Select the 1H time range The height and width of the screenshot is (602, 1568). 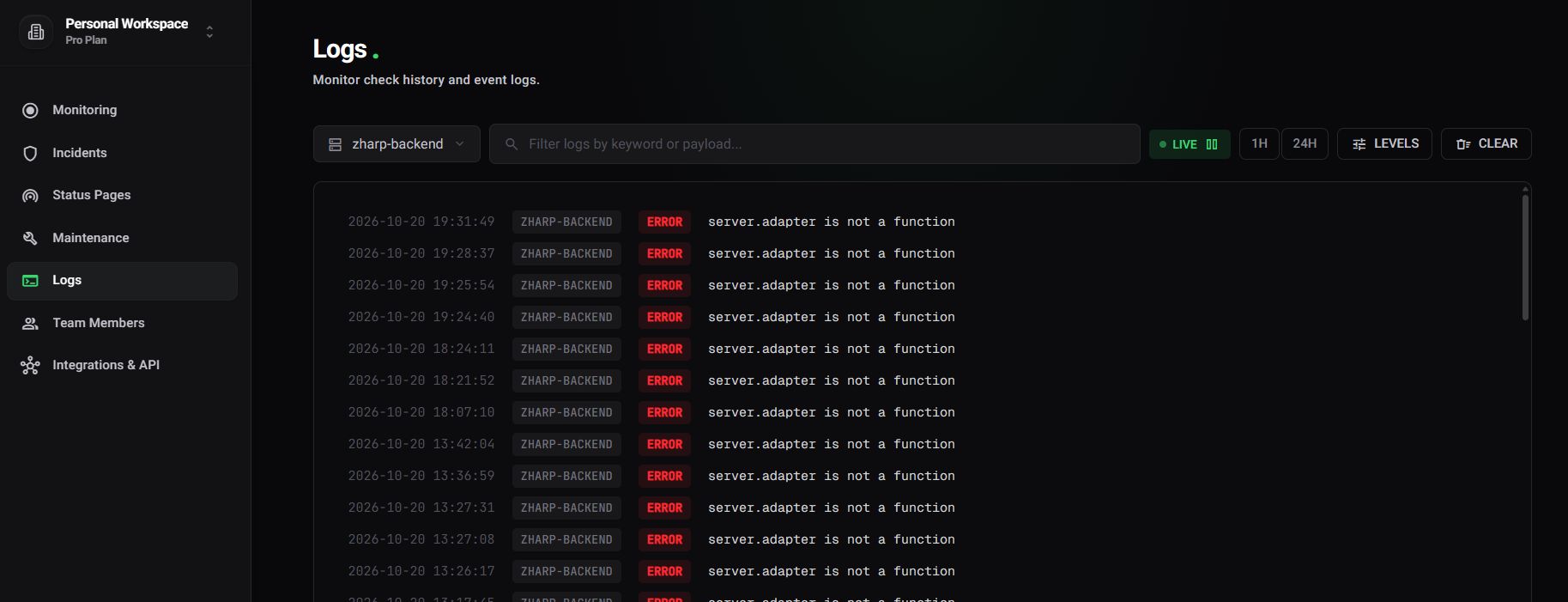coord(1259,143)
